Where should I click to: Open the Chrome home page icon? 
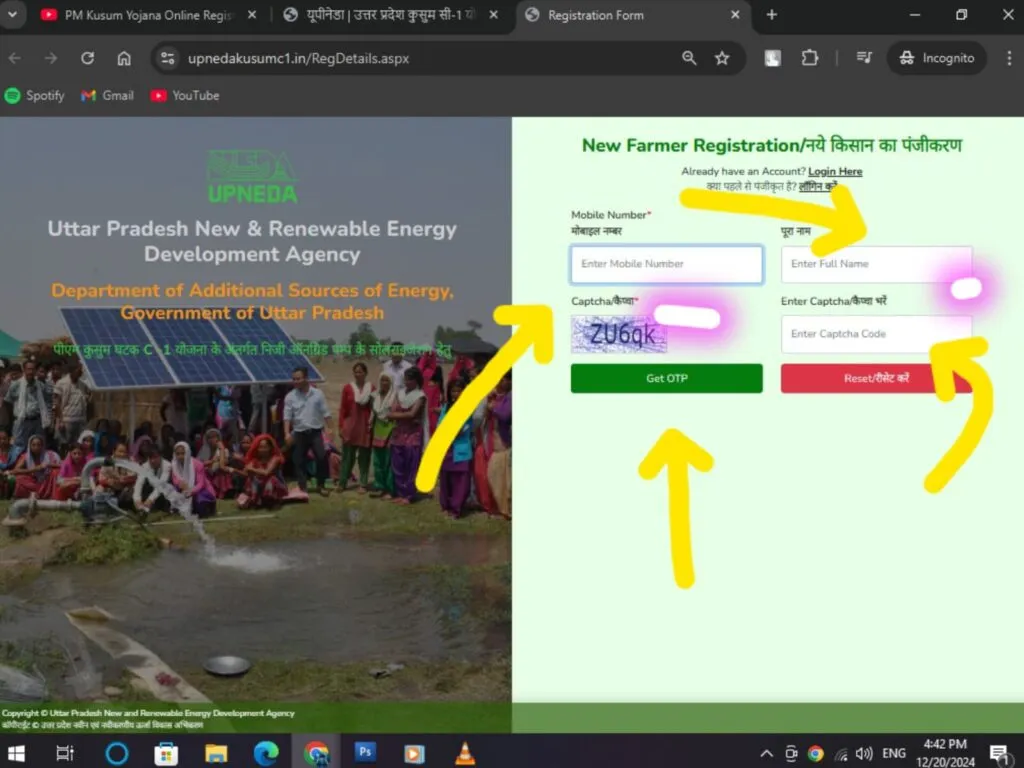tap(124, 58)
